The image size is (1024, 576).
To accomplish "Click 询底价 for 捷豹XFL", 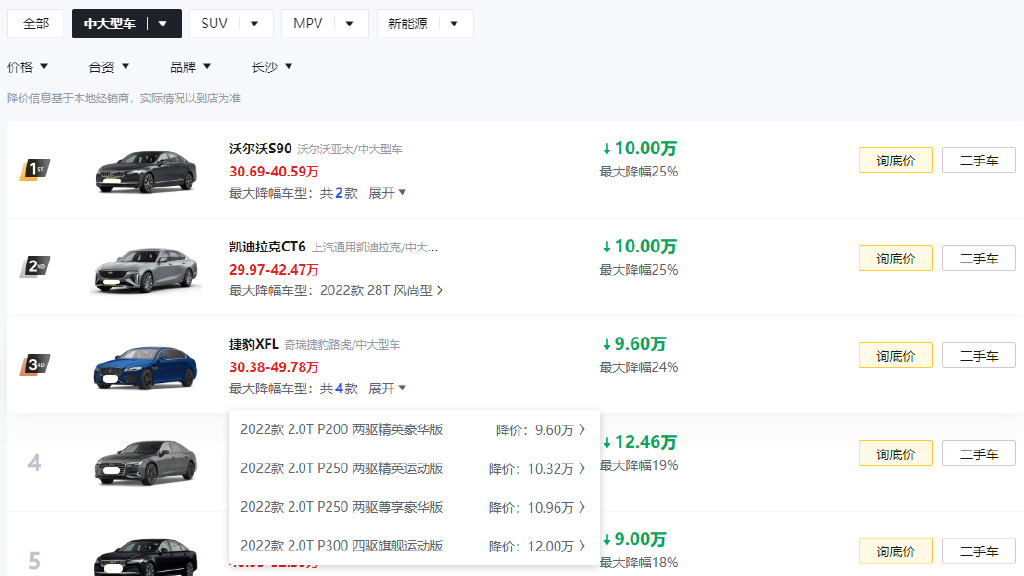I will click(895, 355).
